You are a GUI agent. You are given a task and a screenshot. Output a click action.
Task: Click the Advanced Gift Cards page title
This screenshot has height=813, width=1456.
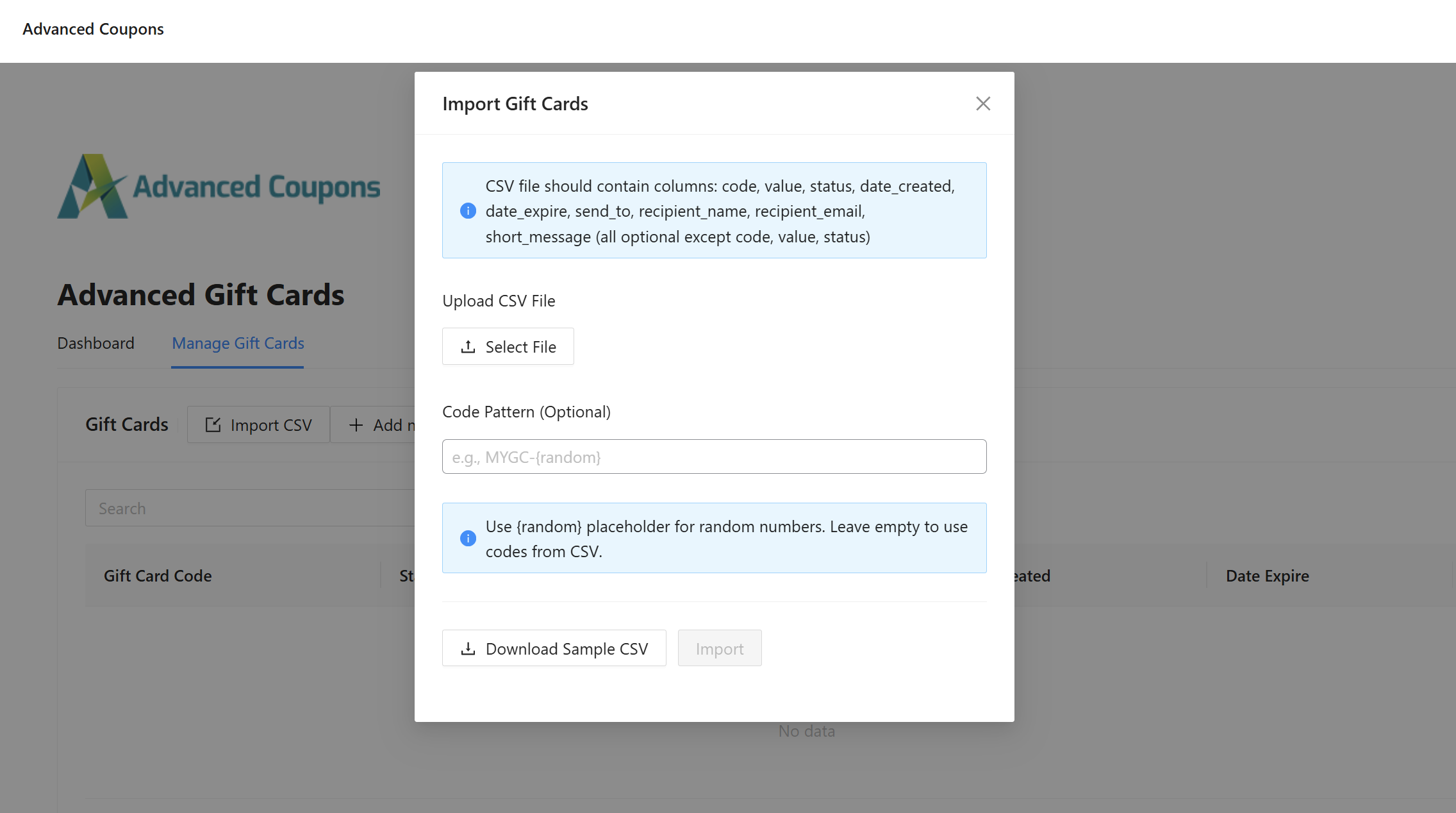click(x=201, y=294)
